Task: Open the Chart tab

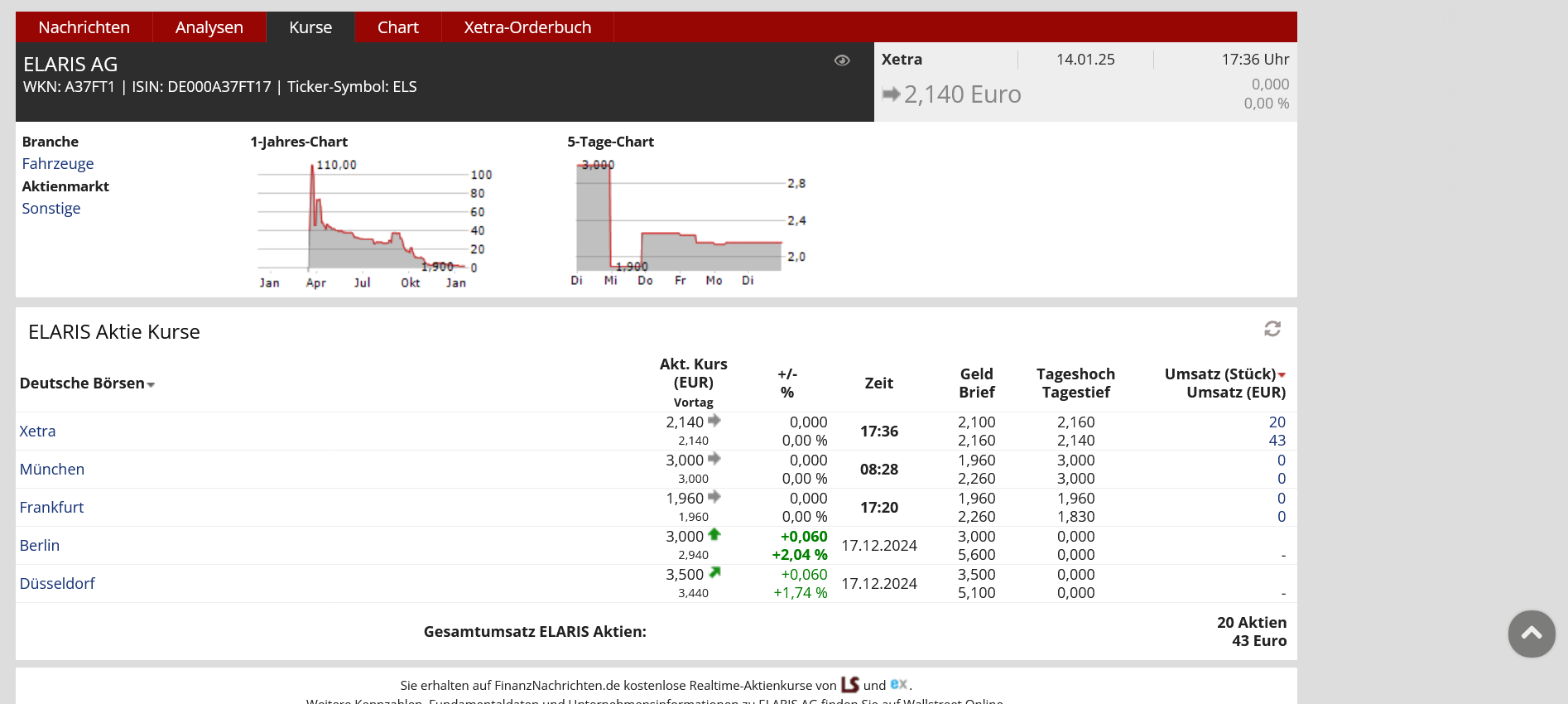Action: pyautogui.click(x=397, y=27)
